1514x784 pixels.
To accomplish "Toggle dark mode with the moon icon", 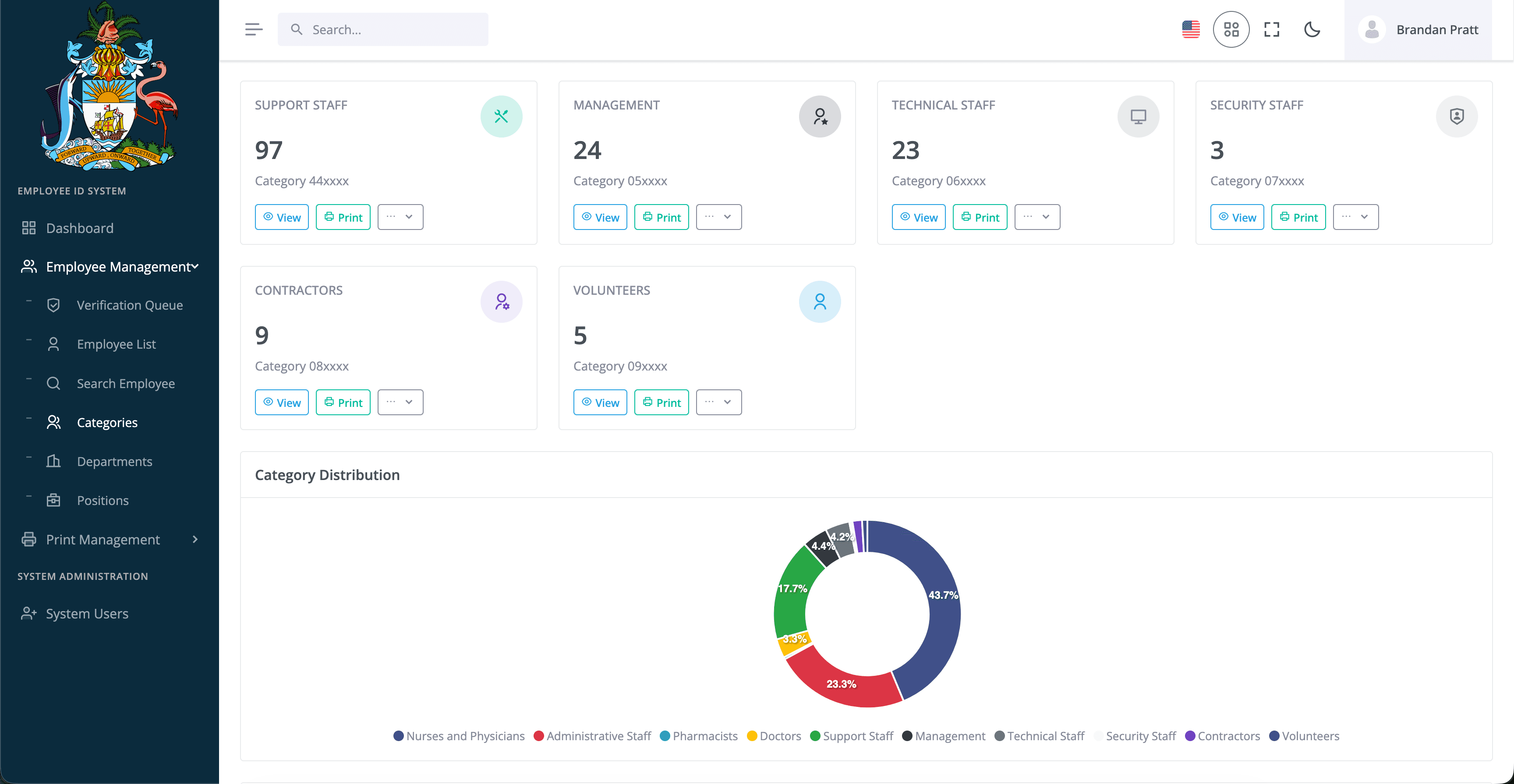I will 1312,29.
